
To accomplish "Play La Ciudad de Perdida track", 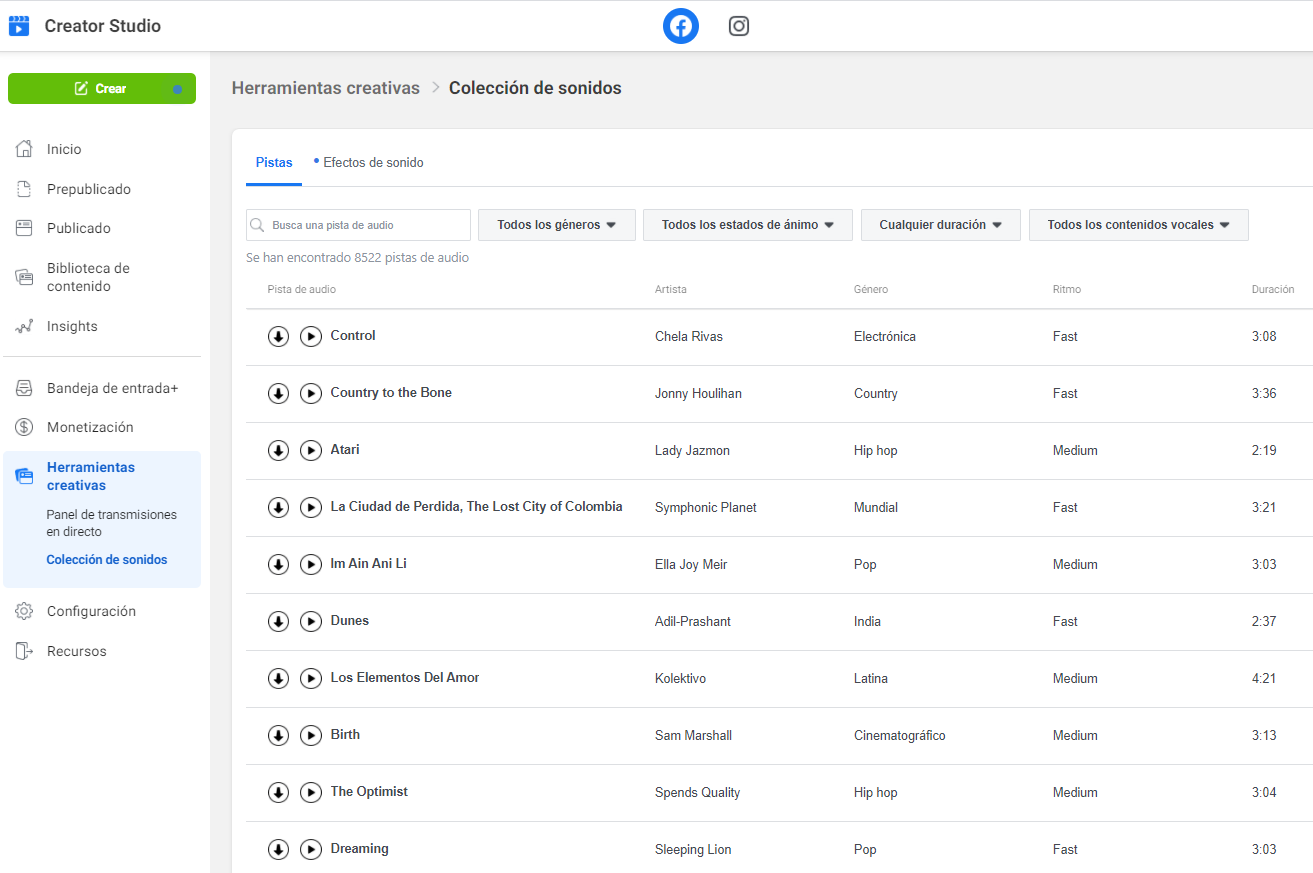I will pyautogui.click(x=311, y=508).
